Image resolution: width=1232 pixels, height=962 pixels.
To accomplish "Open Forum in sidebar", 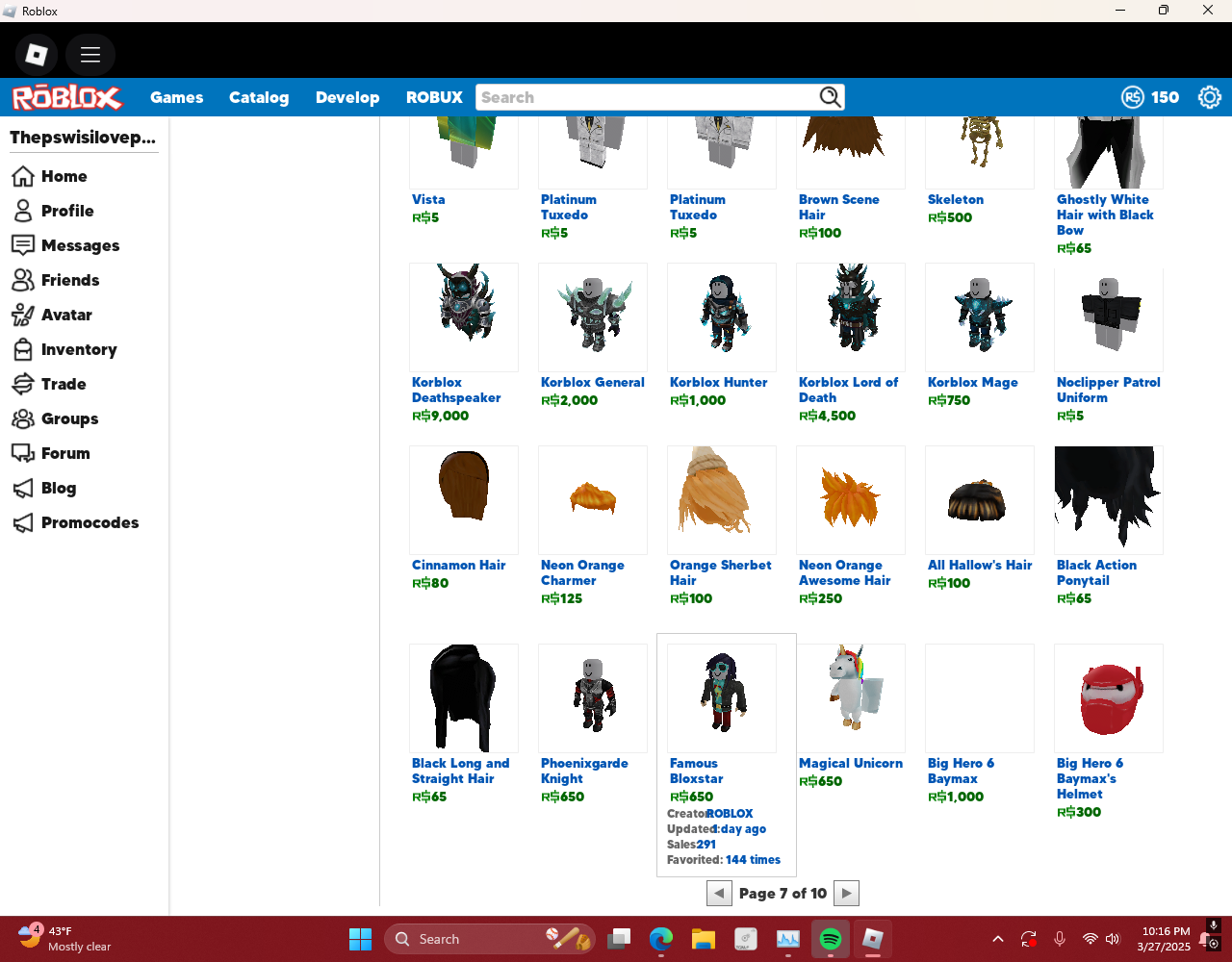I will tap(51, 453).
